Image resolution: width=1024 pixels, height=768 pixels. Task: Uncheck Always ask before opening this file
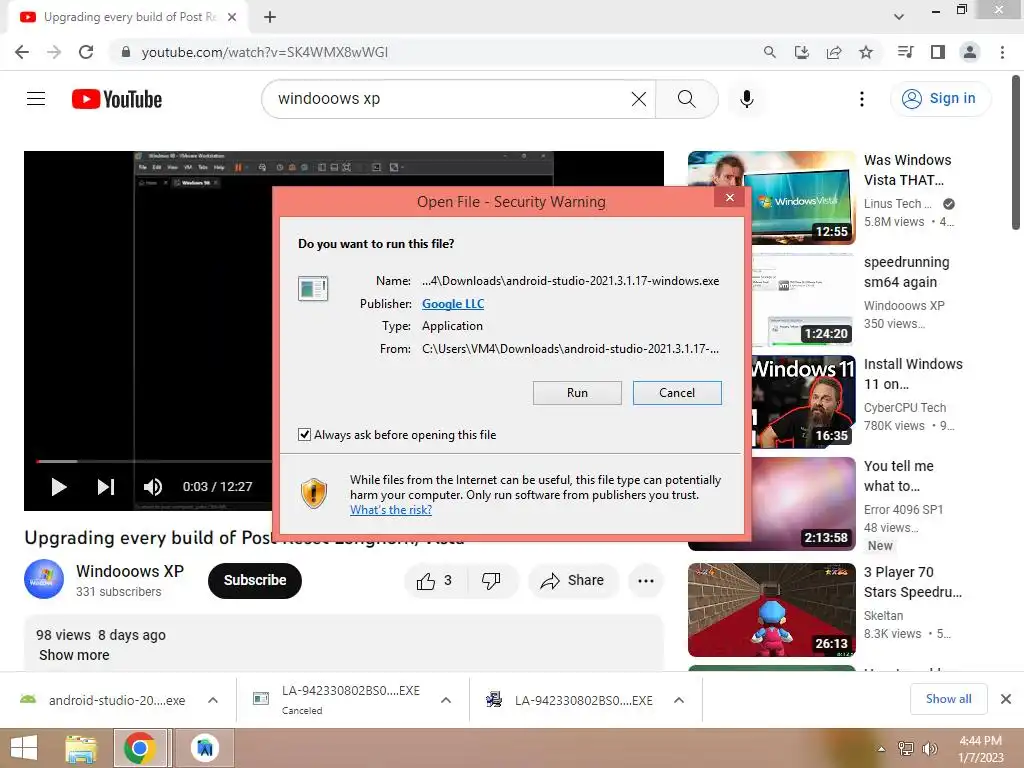pos(304,435)
